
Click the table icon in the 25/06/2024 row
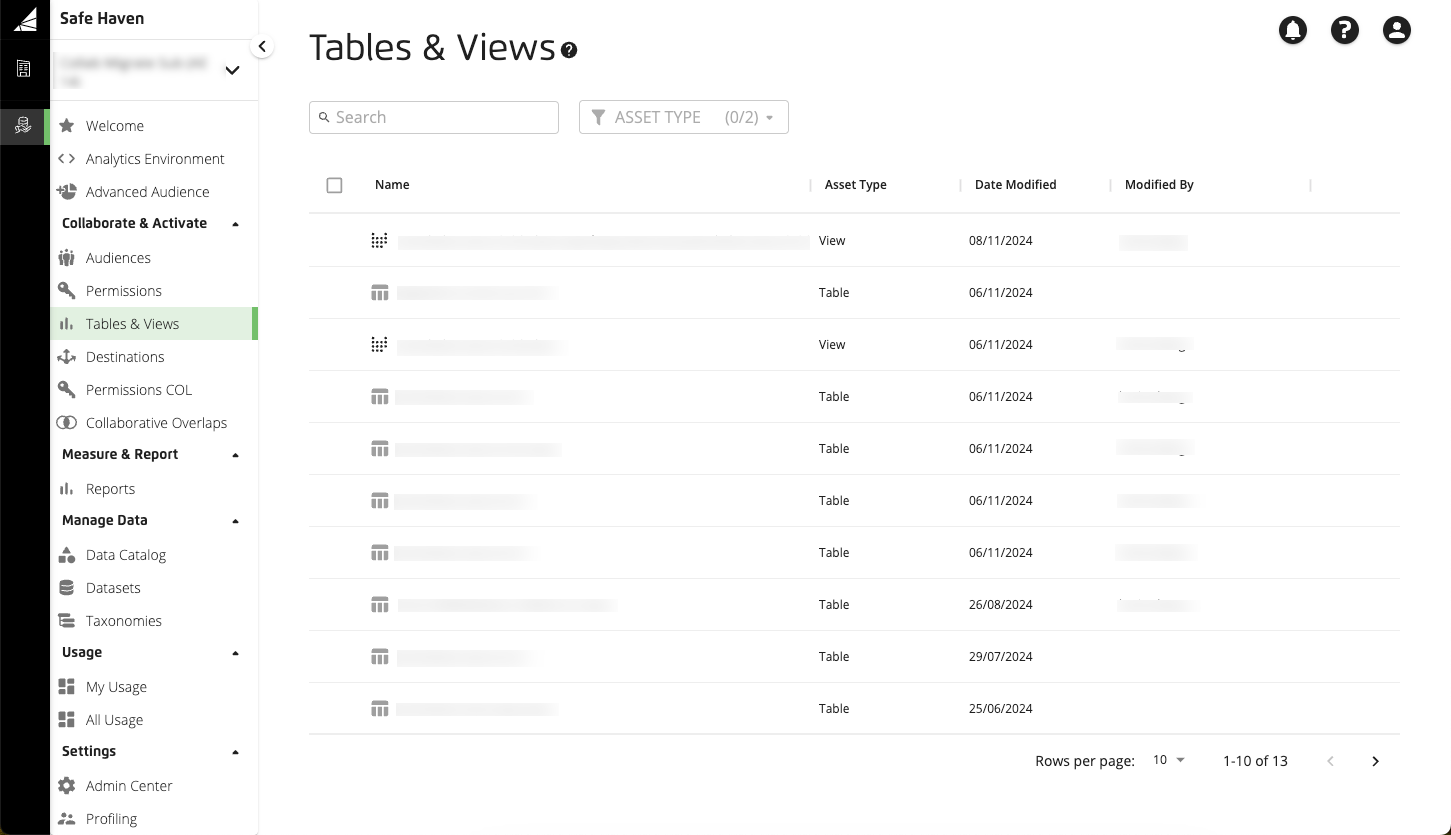pos(379,709)
